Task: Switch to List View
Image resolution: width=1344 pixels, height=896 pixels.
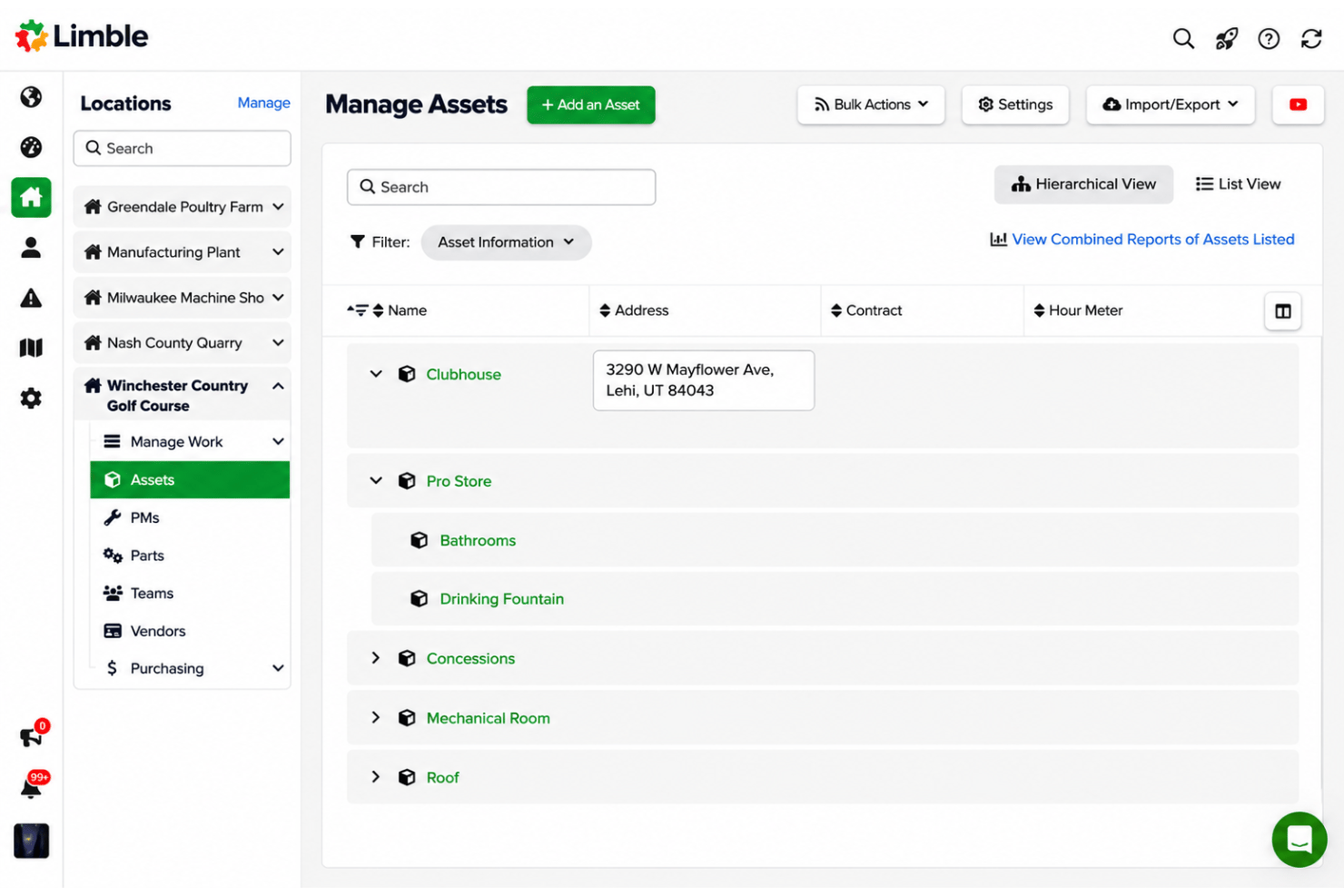Action: coord(1238,184)
